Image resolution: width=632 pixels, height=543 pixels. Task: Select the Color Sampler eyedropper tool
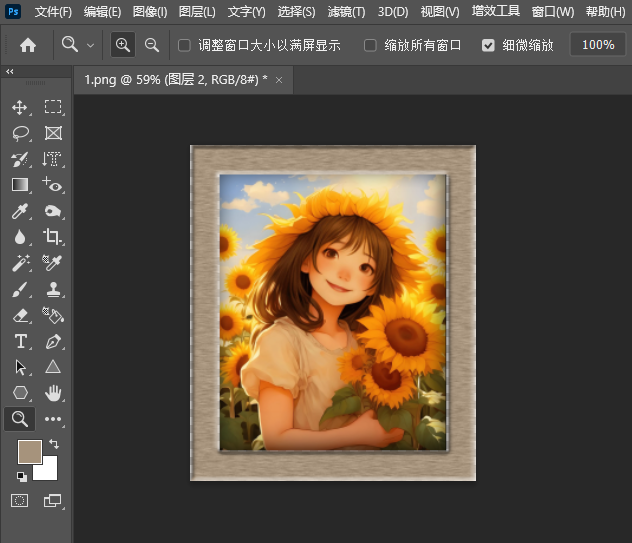coord(52,263)
